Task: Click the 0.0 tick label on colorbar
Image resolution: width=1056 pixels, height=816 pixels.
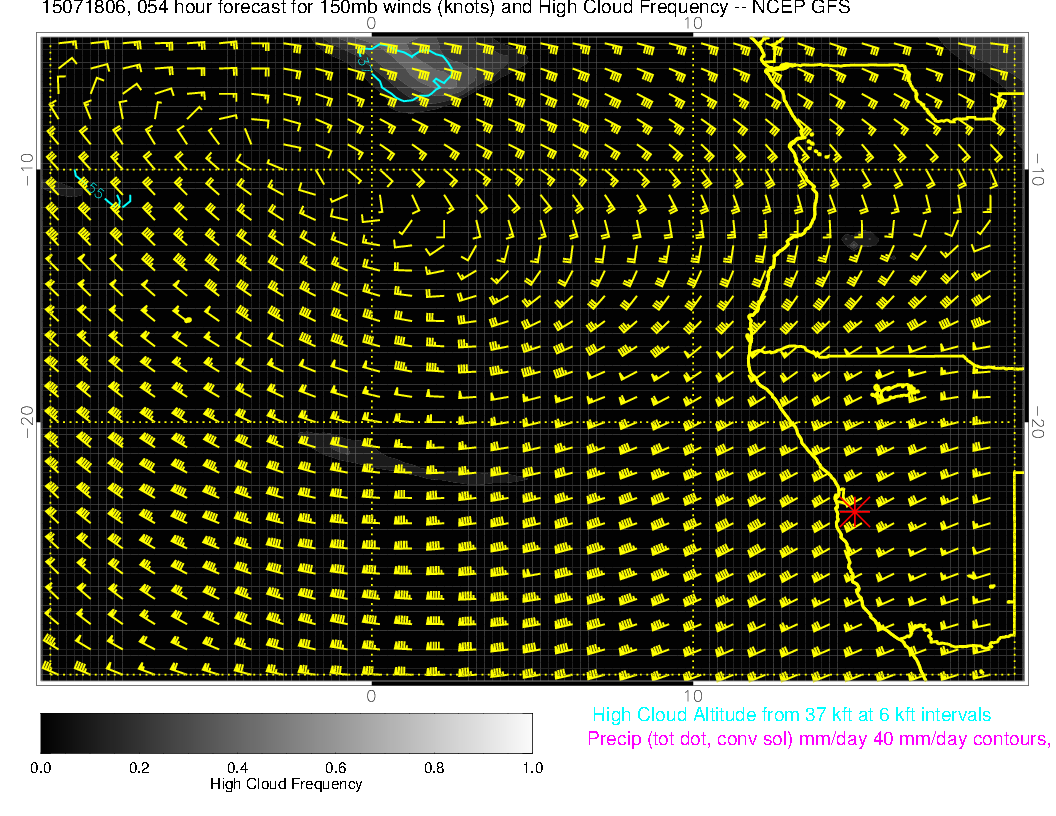Action: click(x=41, y=768)
